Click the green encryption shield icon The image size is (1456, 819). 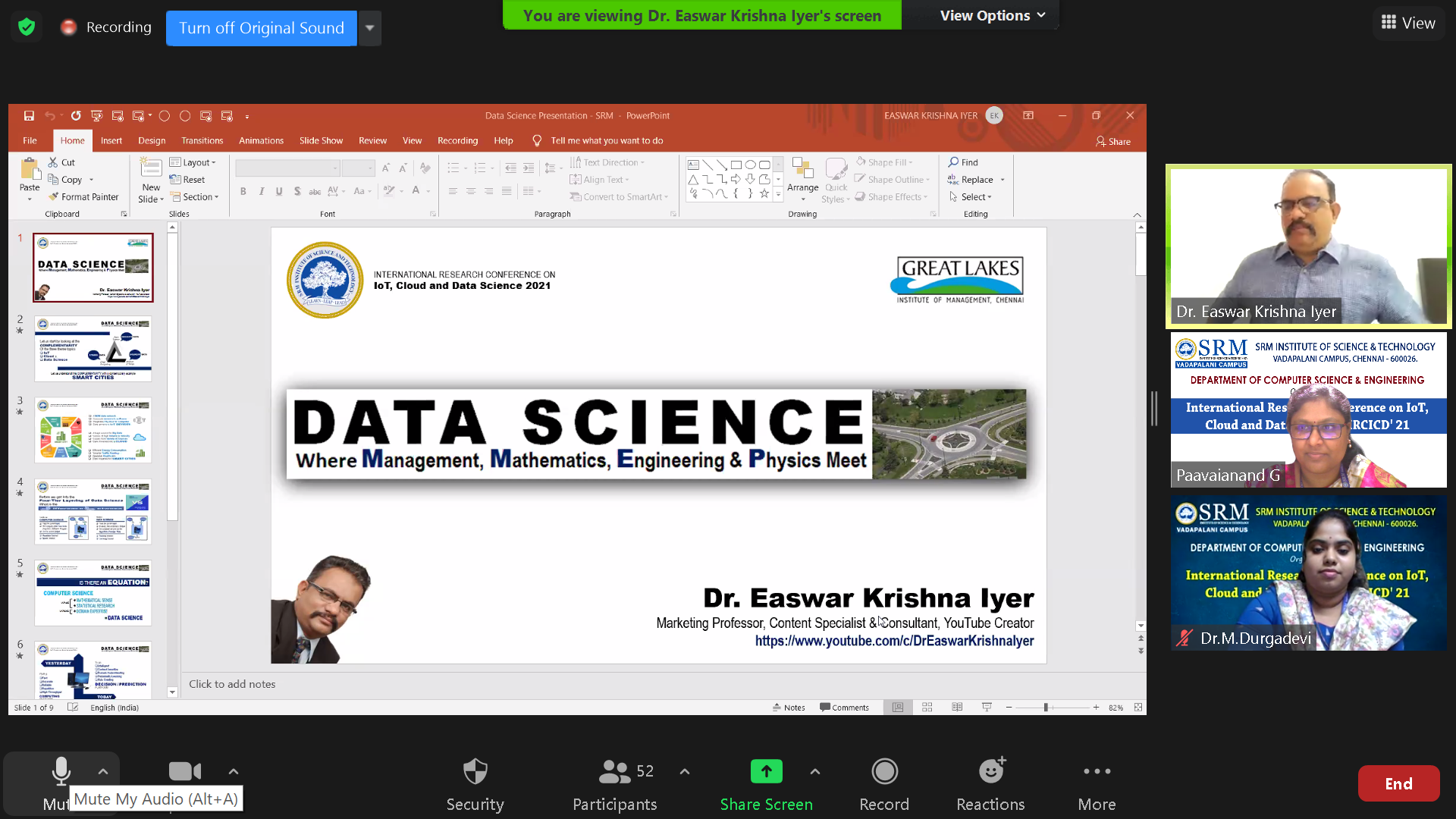[x=27, y=27]
